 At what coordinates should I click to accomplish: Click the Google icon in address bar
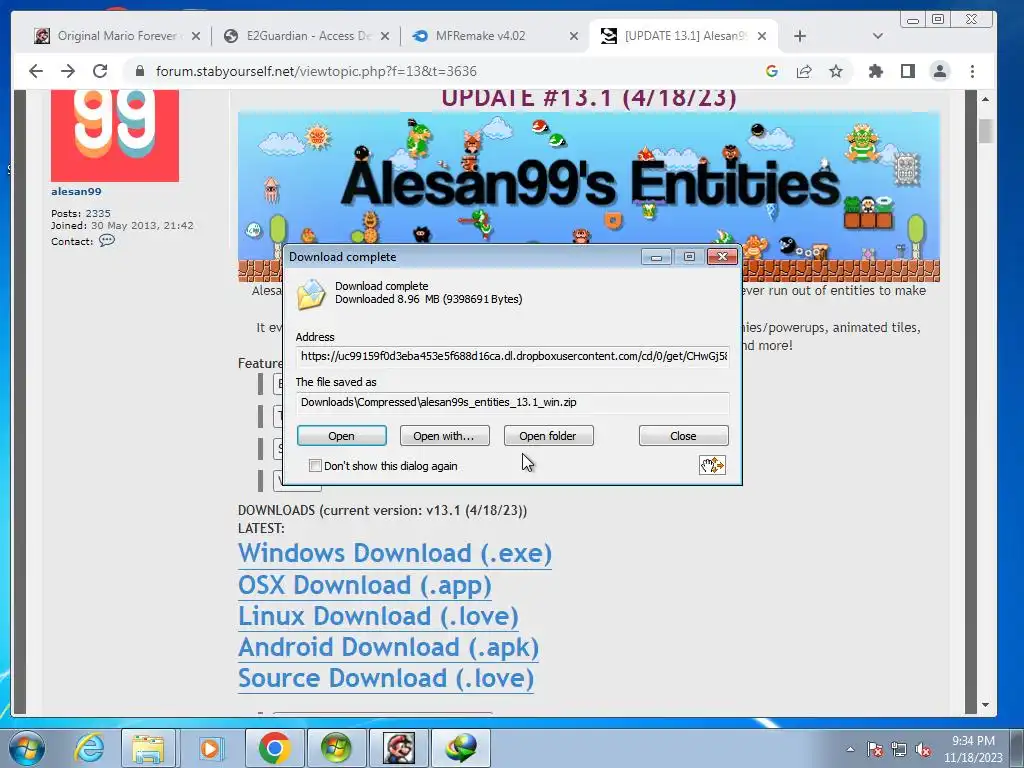pos(771,71)
